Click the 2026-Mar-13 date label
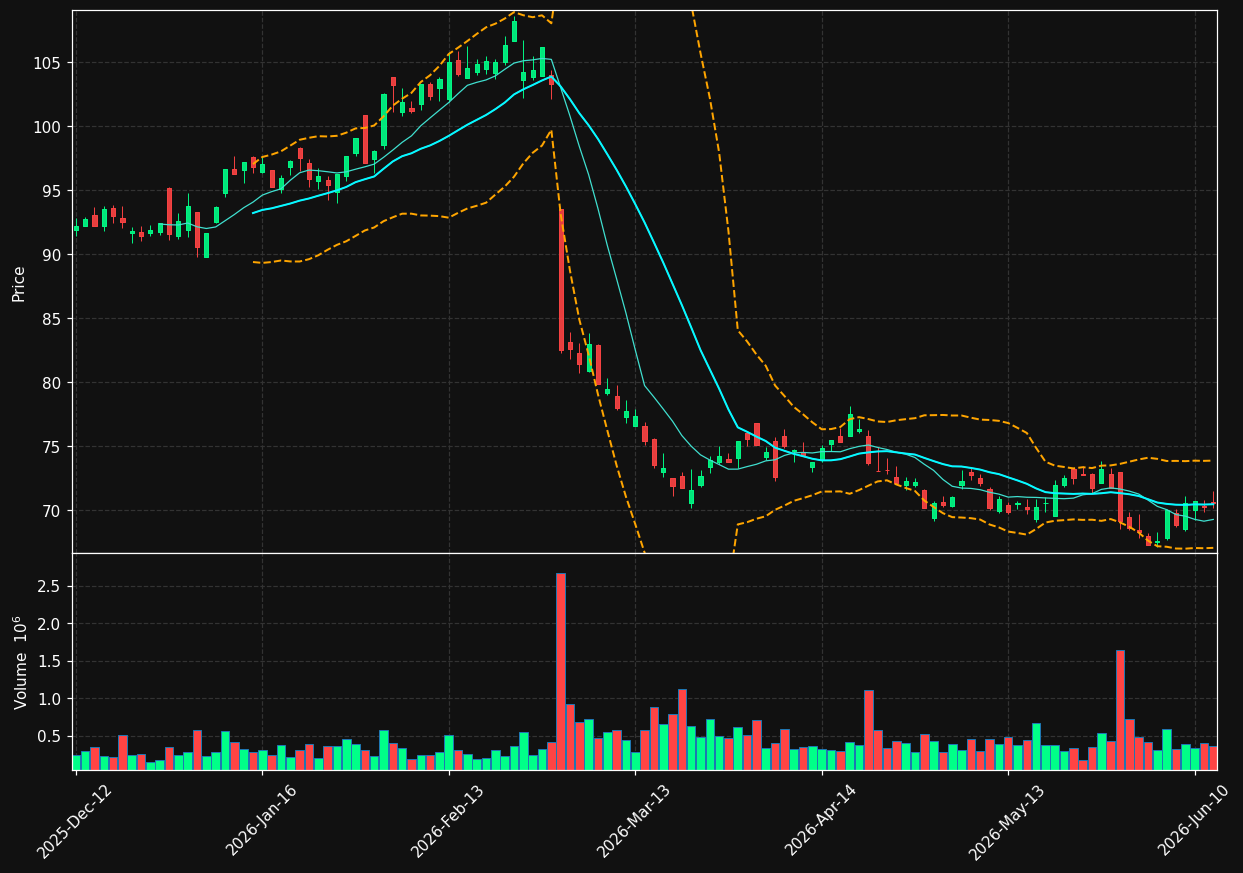Screen dimensions: 1243x873 [634, 821]
